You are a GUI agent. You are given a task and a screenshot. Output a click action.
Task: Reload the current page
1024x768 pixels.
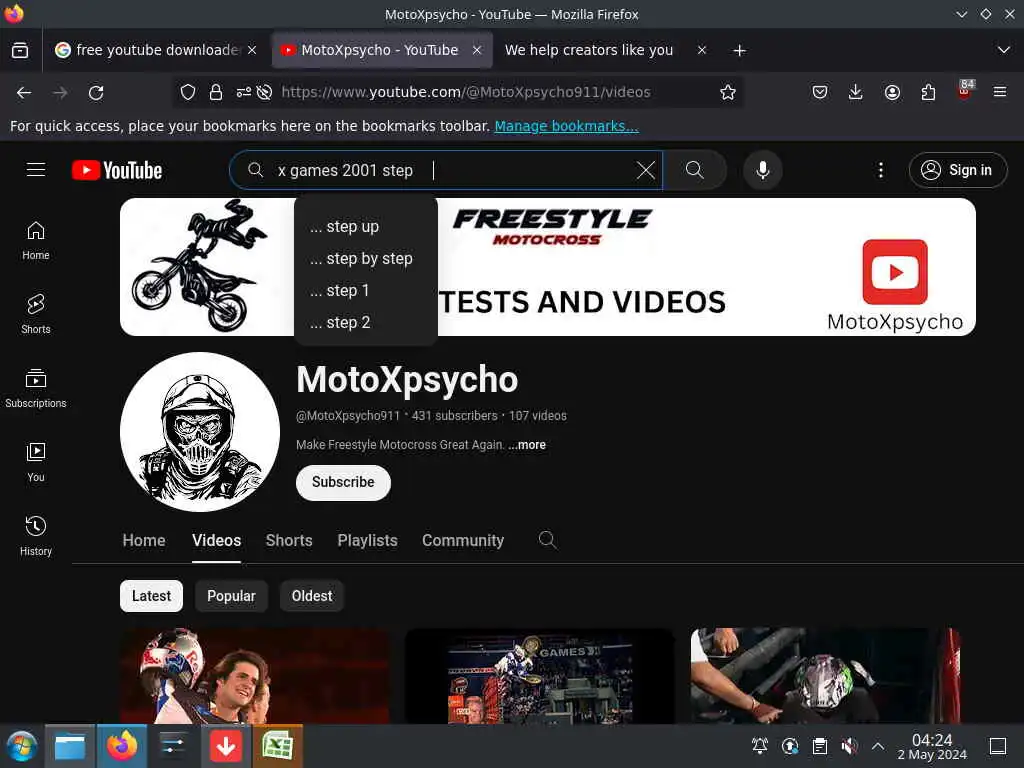96,93
